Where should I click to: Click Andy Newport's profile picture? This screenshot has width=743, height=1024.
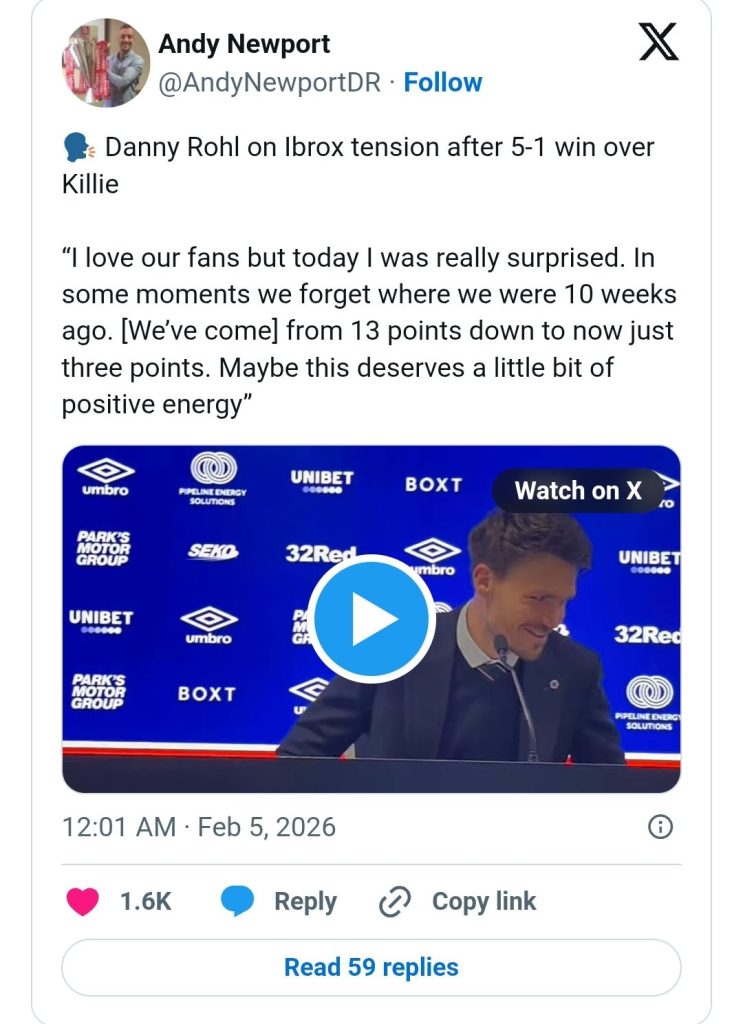click(105, 62)
